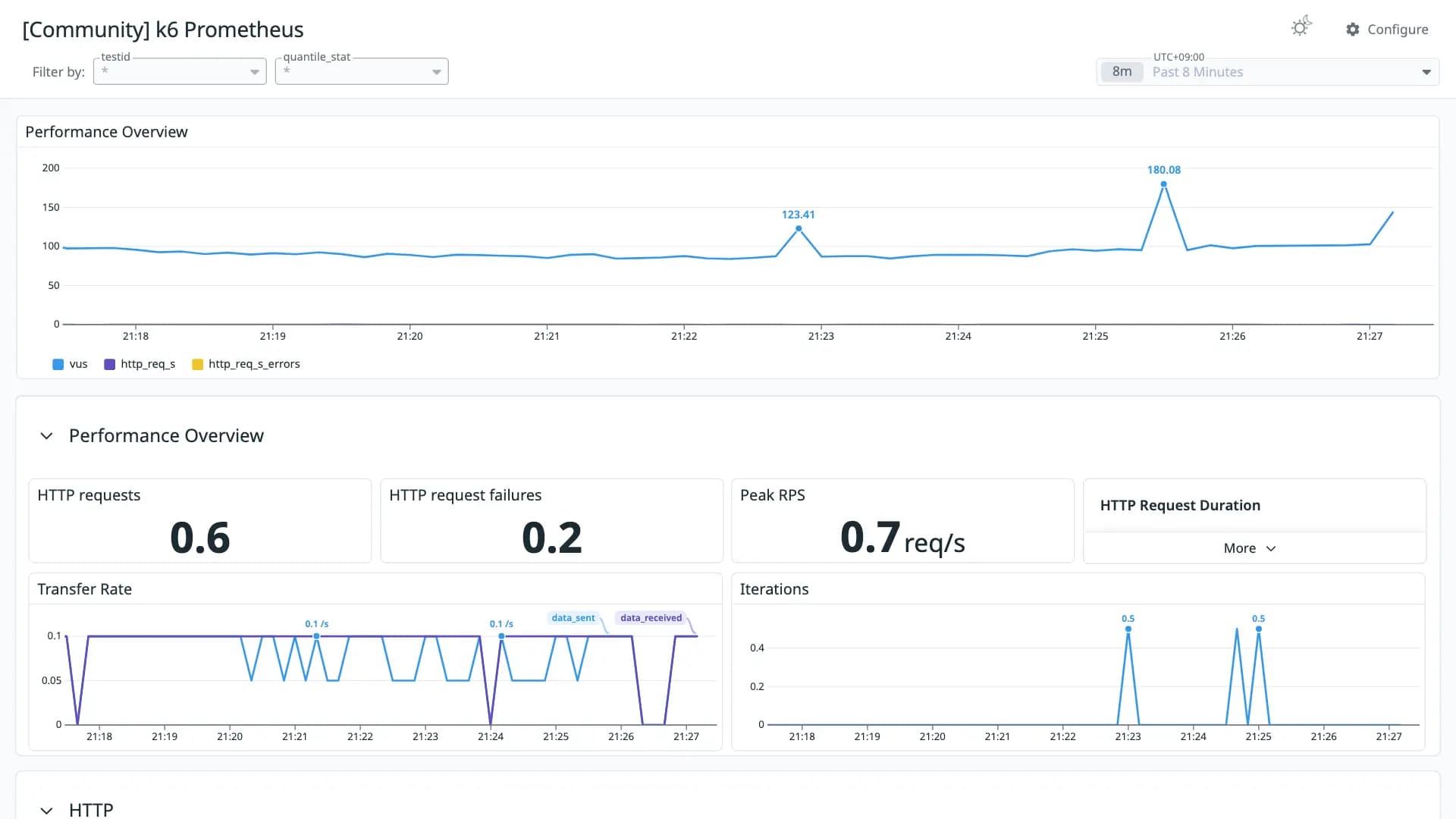
Task: Click the HTTP Request Duration panel title
Action: 1180,505
